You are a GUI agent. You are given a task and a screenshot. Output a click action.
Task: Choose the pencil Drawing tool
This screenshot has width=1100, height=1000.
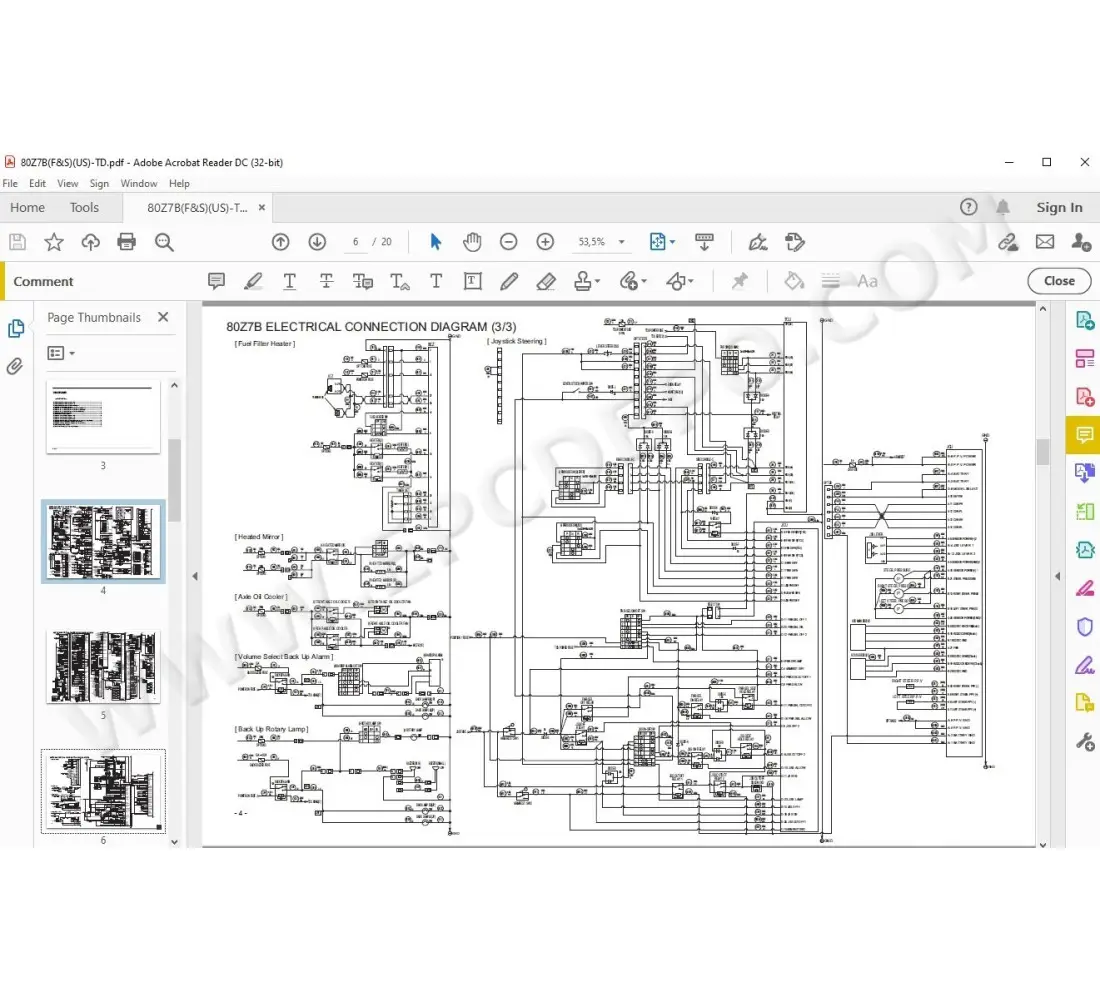(509, 282)
